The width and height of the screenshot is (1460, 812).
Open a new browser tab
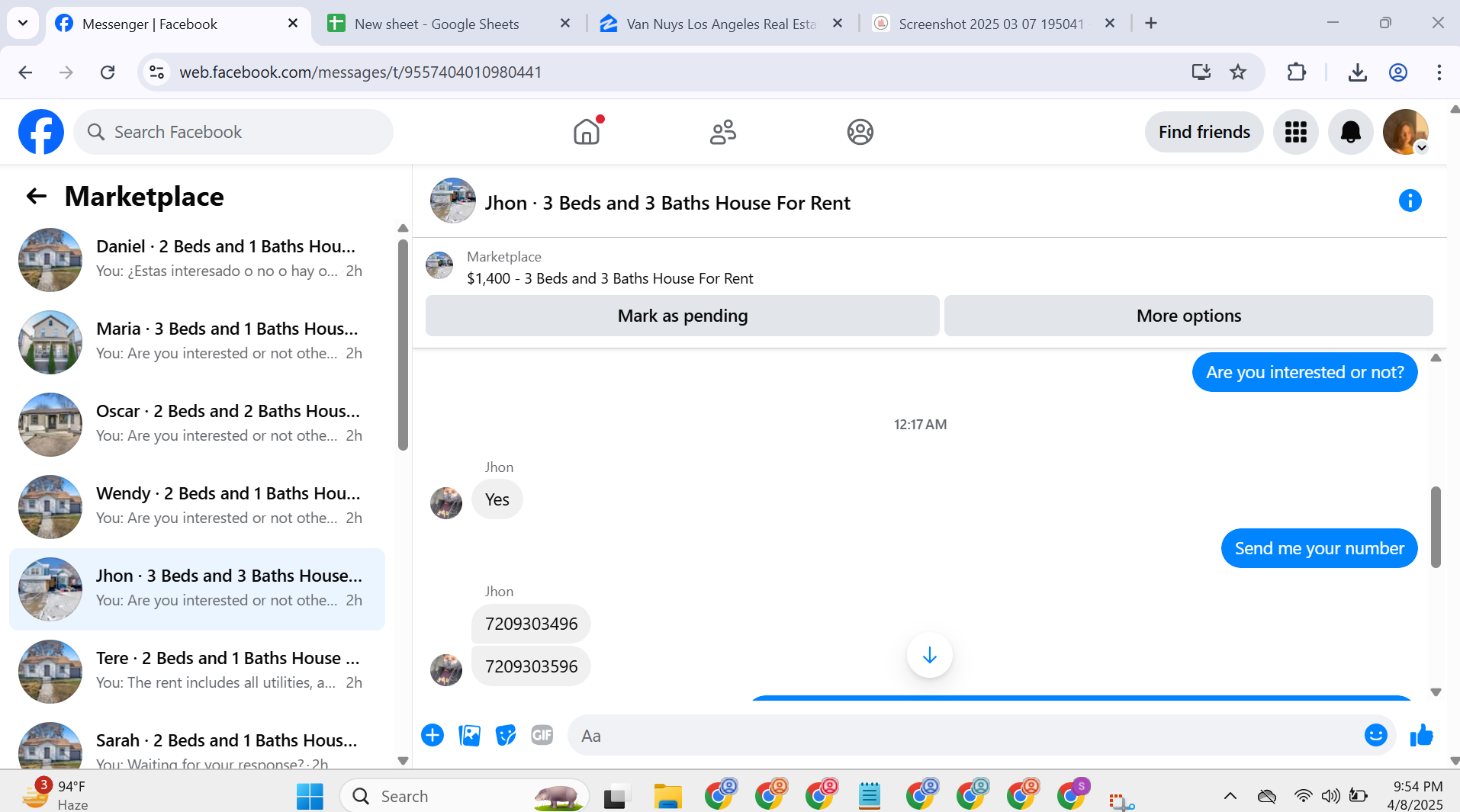[x=1151, y=24]
